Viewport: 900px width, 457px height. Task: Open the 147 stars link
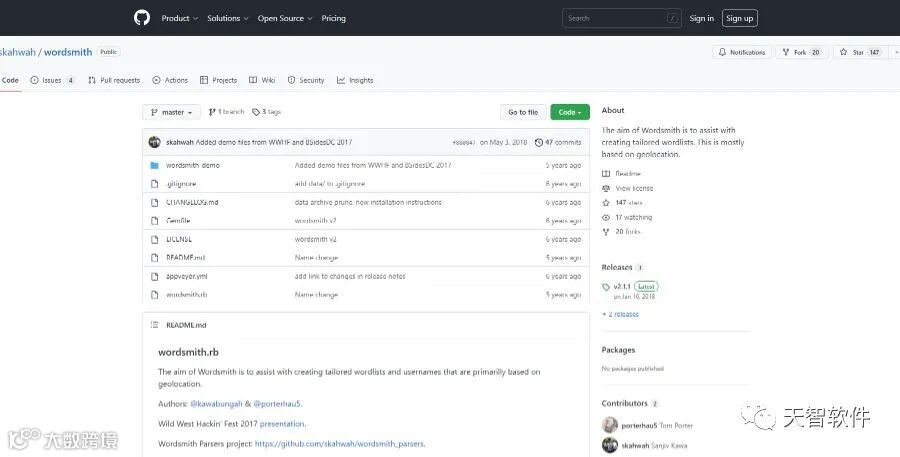tap(622, 203)
